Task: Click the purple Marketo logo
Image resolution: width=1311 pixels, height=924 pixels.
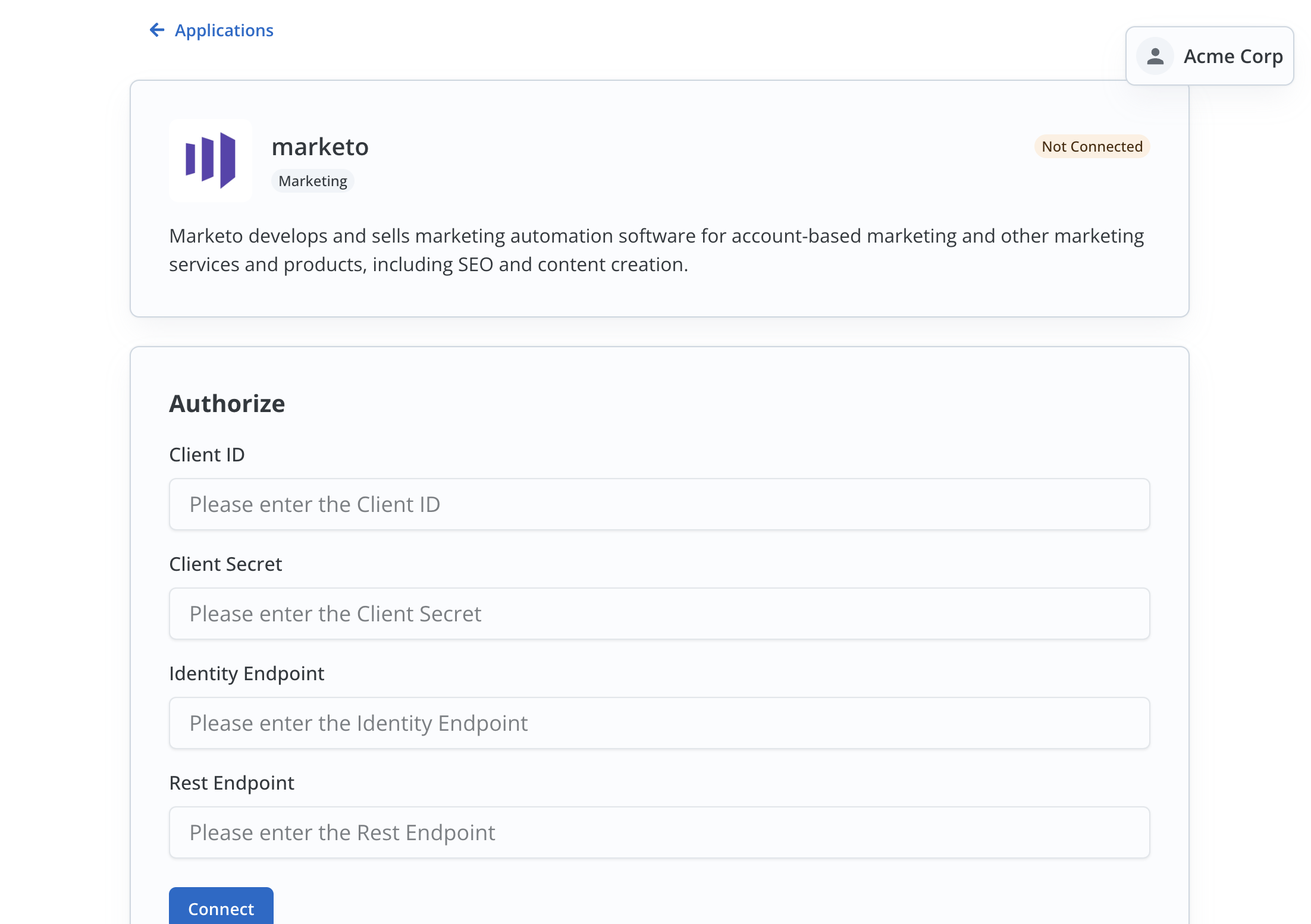Action: click(x=211, y=161)
